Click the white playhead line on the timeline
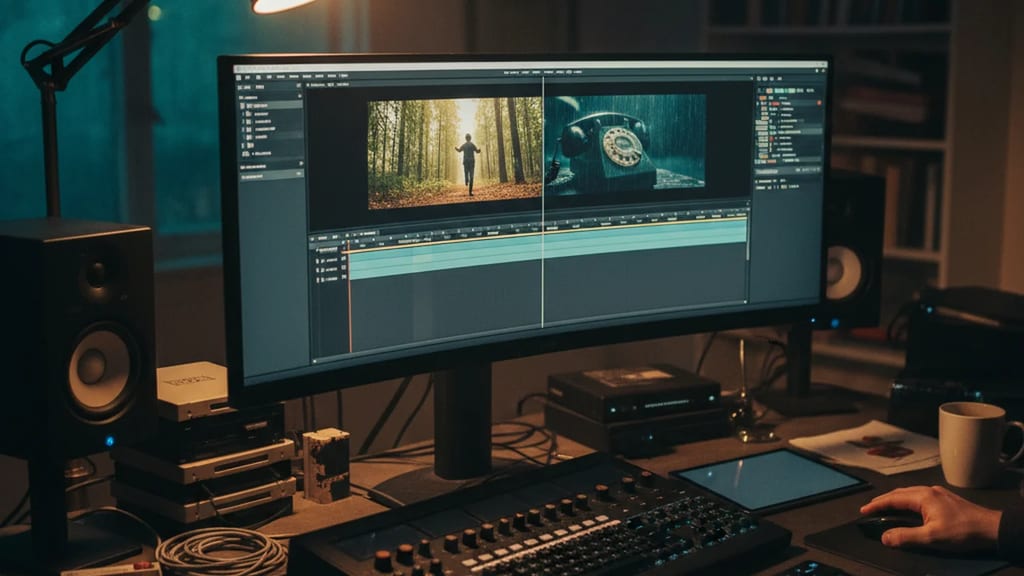The width and height of the screenshot is (1024, 576). (543, 202)
